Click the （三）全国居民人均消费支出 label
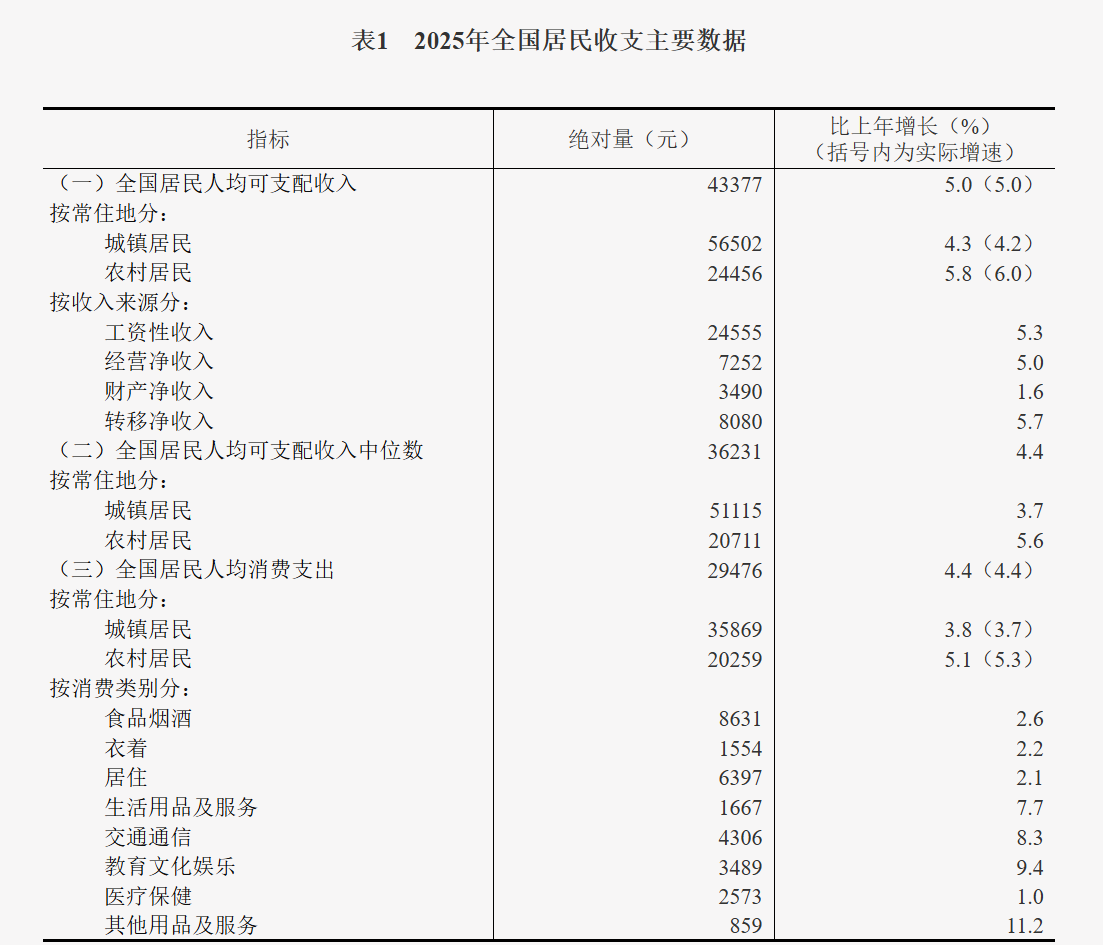This screenshot has width=1103, height=945. click(193, 569)
